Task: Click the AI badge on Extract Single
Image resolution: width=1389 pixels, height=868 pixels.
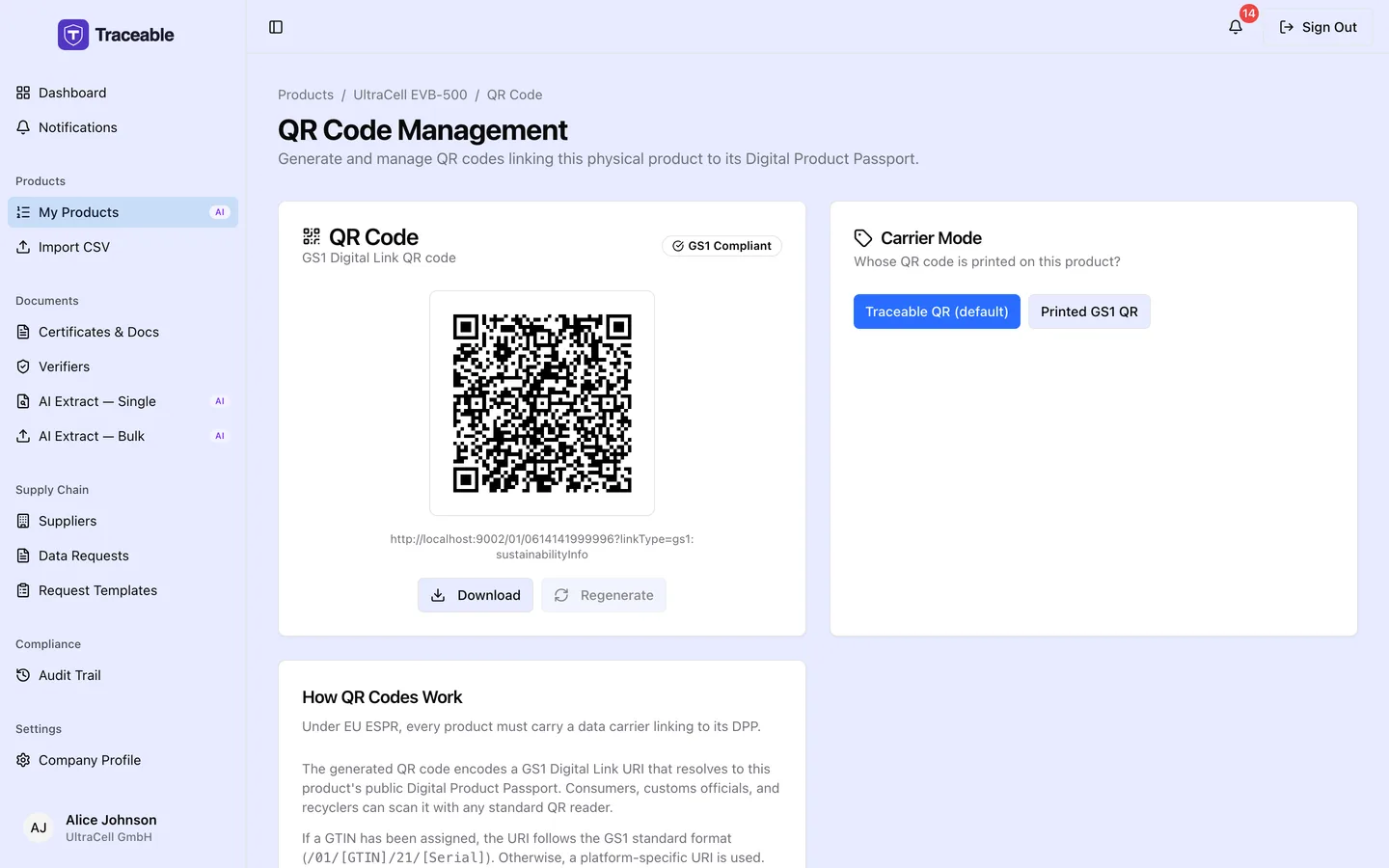Action: pos(220,401)
